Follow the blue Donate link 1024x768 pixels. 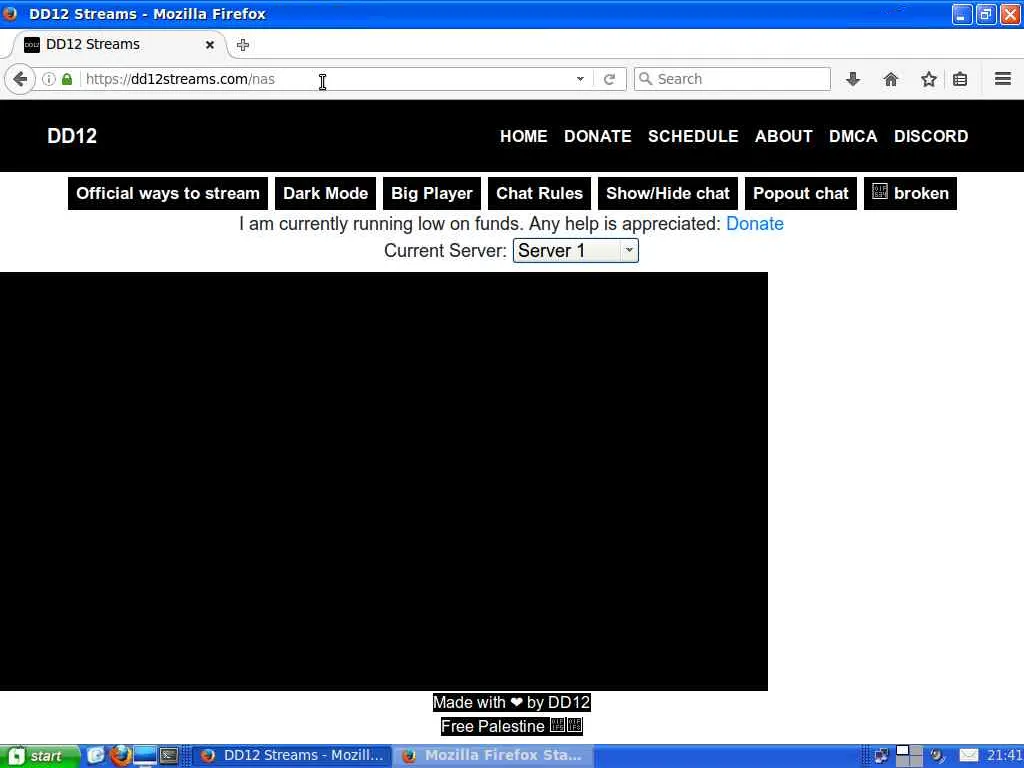754,224
